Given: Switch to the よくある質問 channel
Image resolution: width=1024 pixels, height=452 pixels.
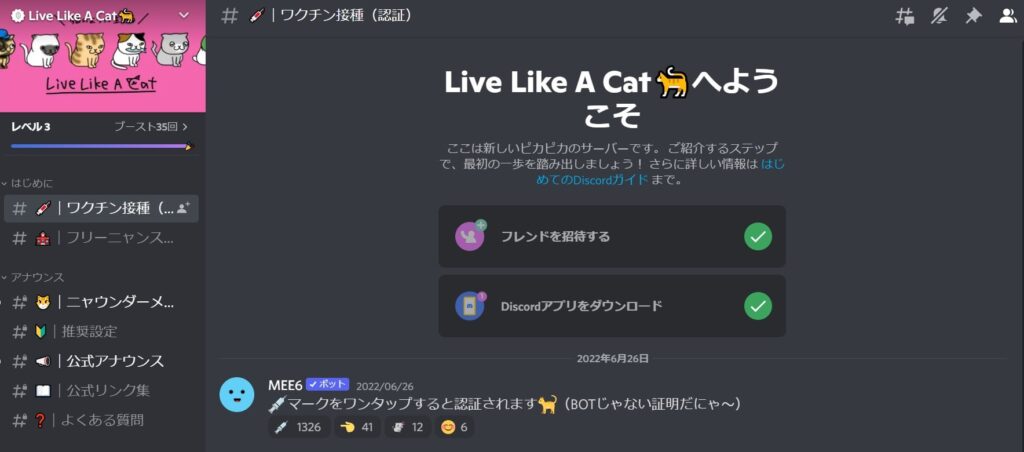Looking at the screenshot, I should coord(101,420).
